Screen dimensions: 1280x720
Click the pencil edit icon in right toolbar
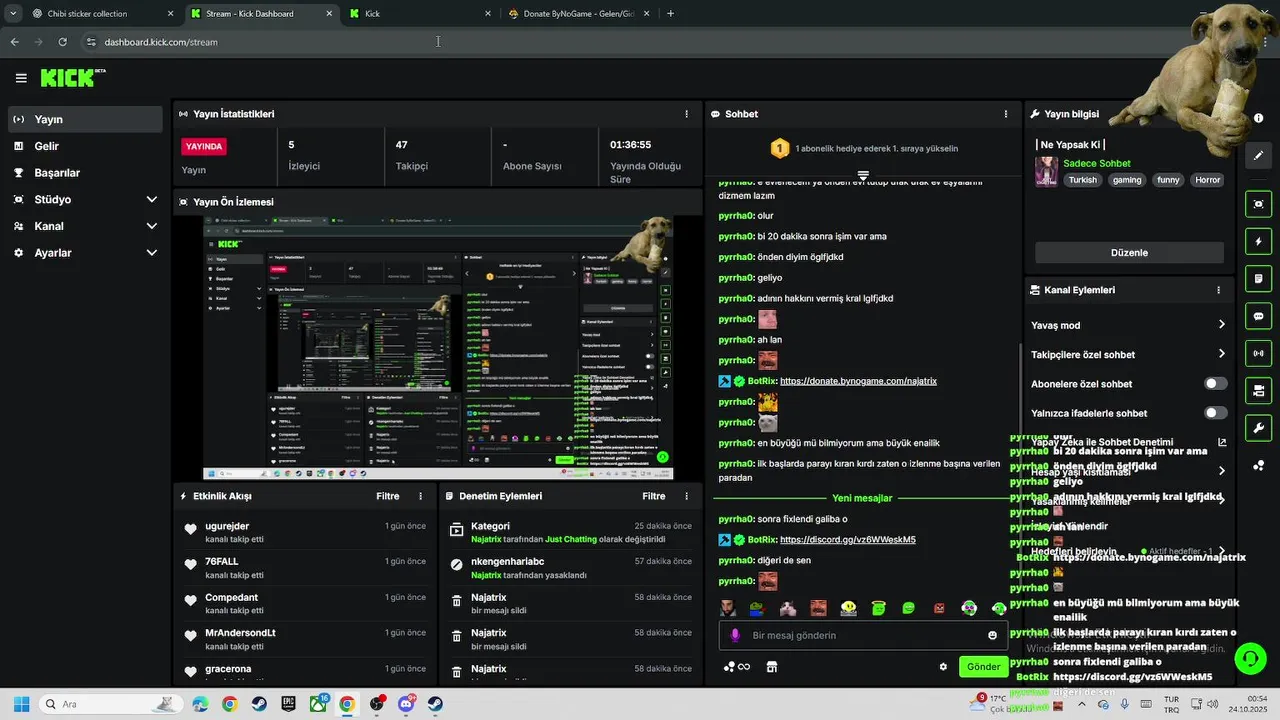pos(1258,156)
